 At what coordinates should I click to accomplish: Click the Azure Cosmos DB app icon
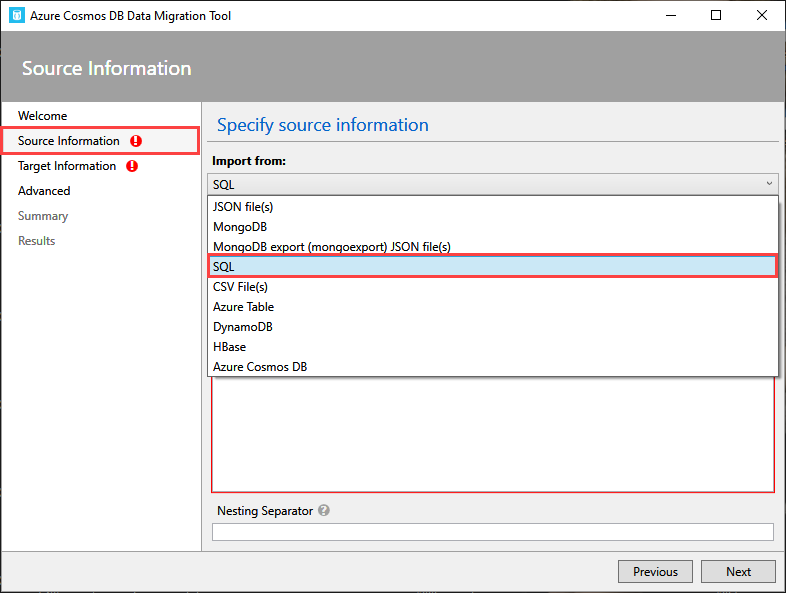(x=17, y=16)
